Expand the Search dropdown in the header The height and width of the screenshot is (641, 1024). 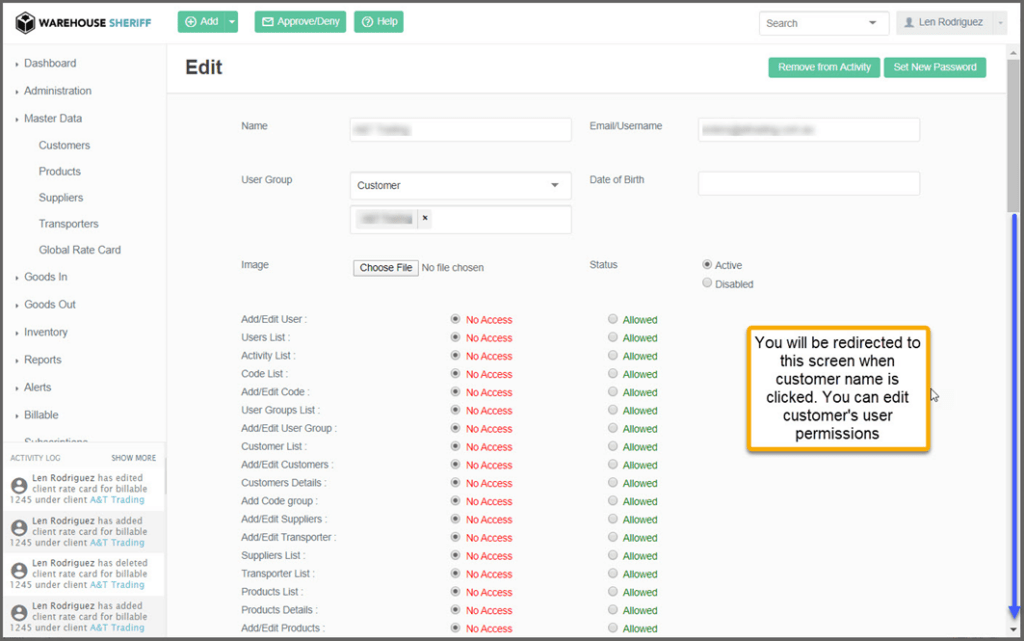[x=873, y=23]
